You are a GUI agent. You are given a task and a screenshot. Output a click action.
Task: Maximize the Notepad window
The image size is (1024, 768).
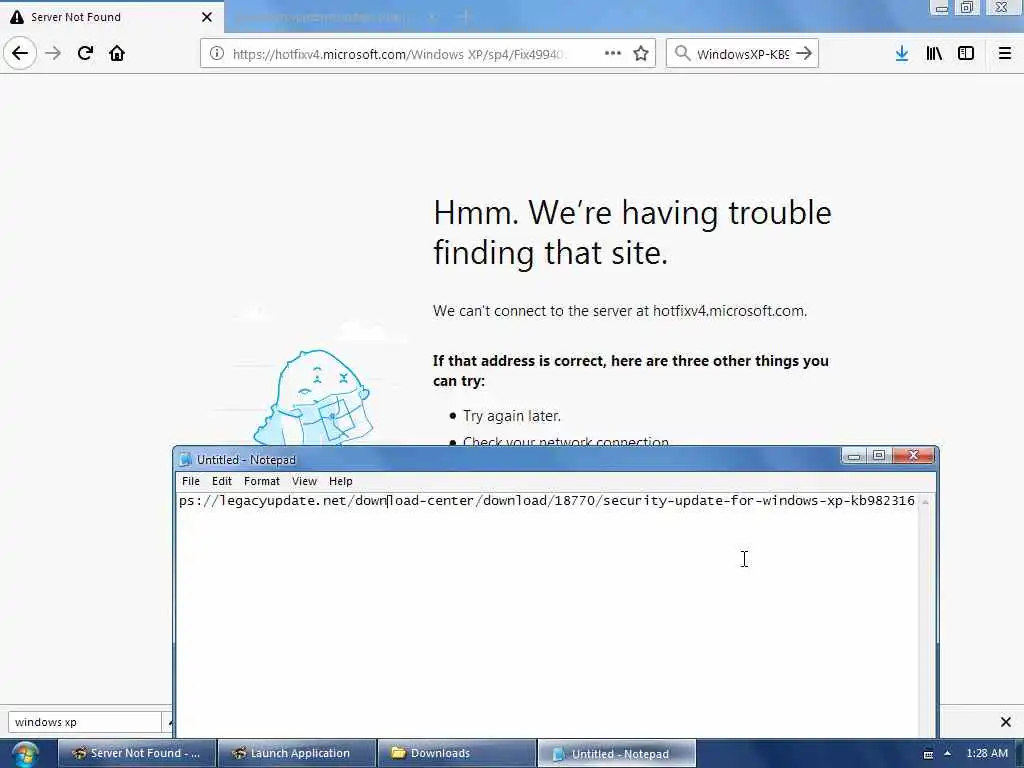click(879, 456)
